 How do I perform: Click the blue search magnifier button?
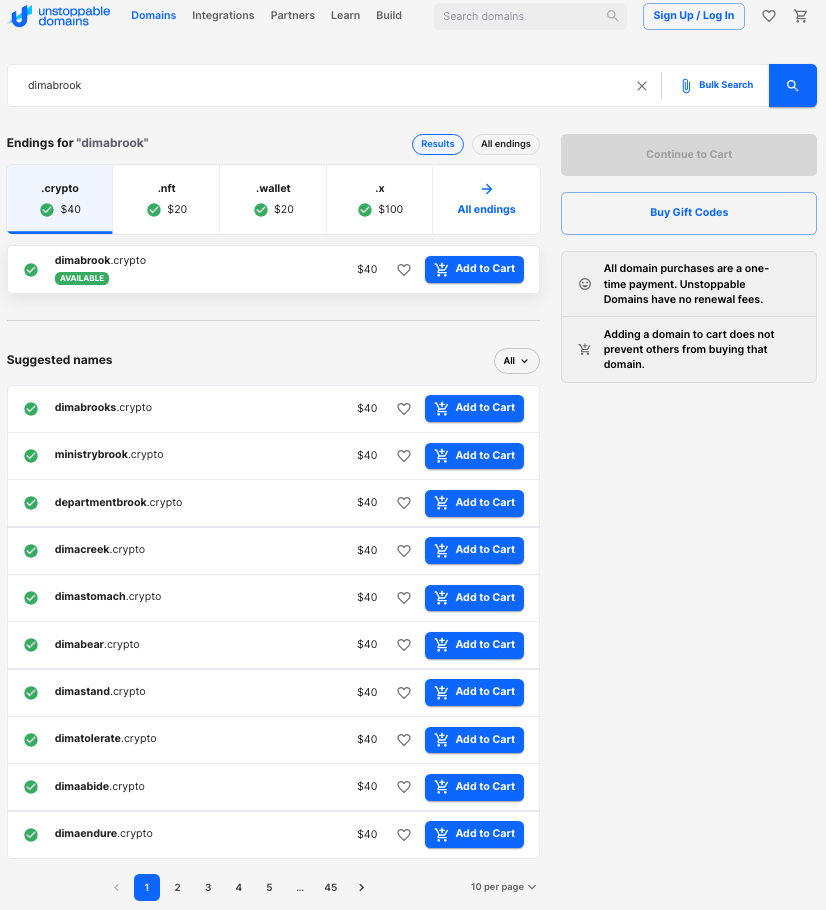pos(792,85)
